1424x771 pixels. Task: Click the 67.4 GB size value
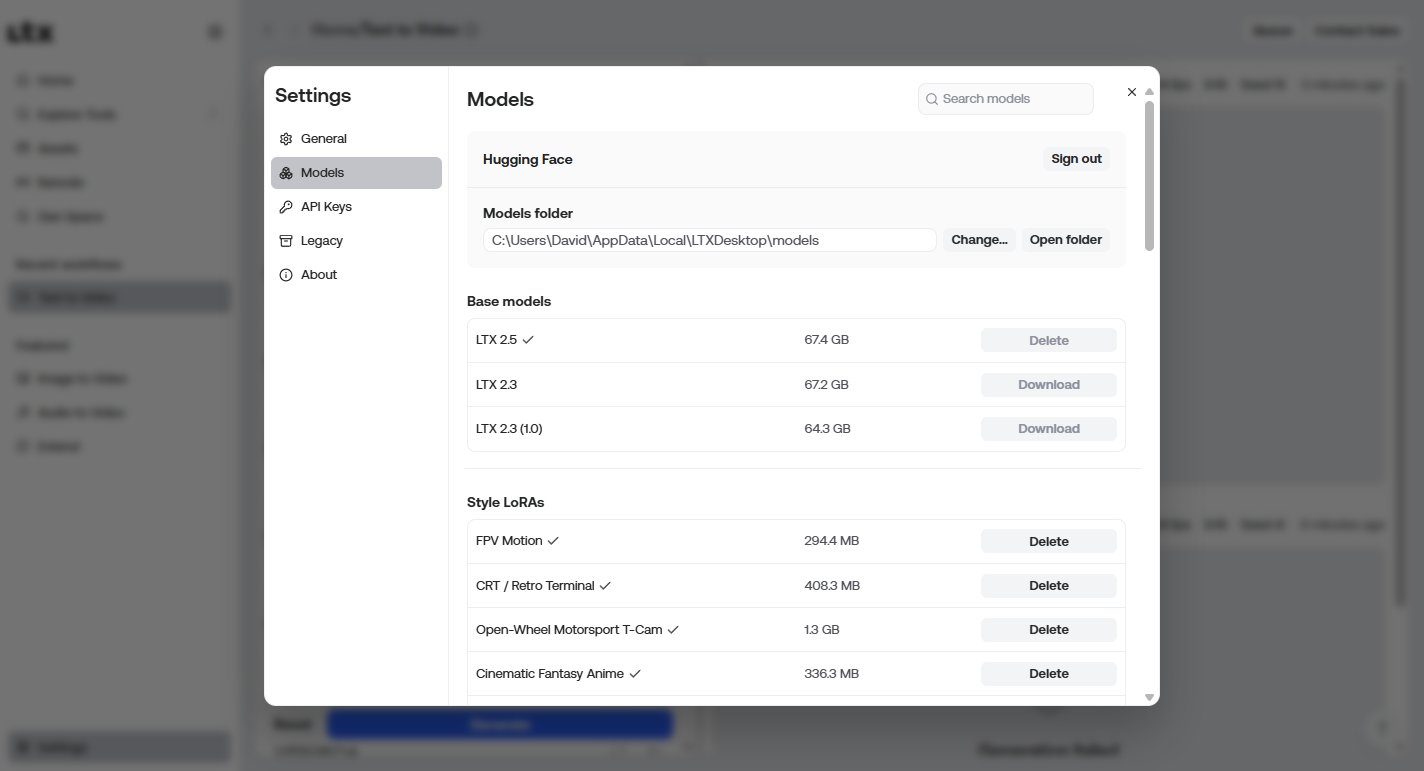826,340
